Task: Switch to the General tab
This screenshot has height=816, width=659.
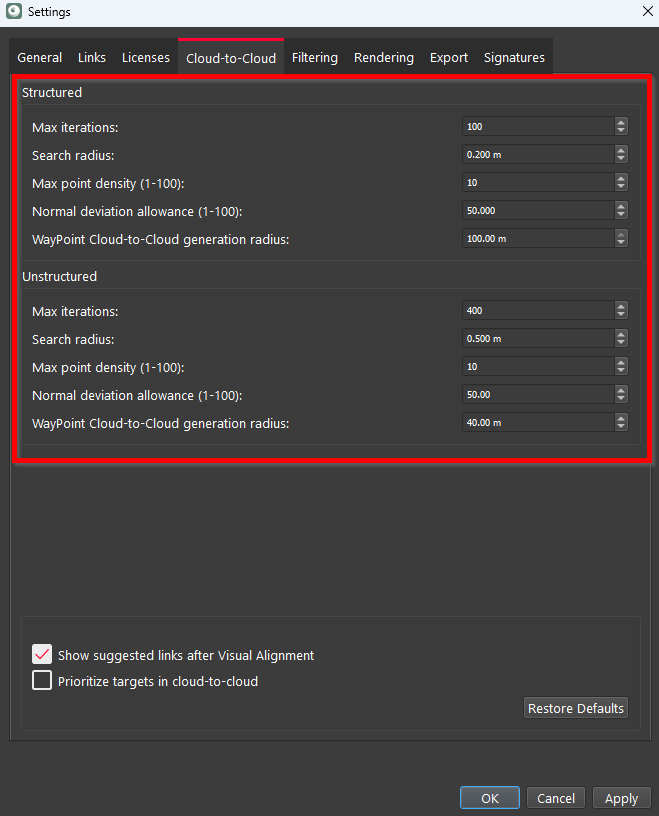Action: click(x=40, y=58)
